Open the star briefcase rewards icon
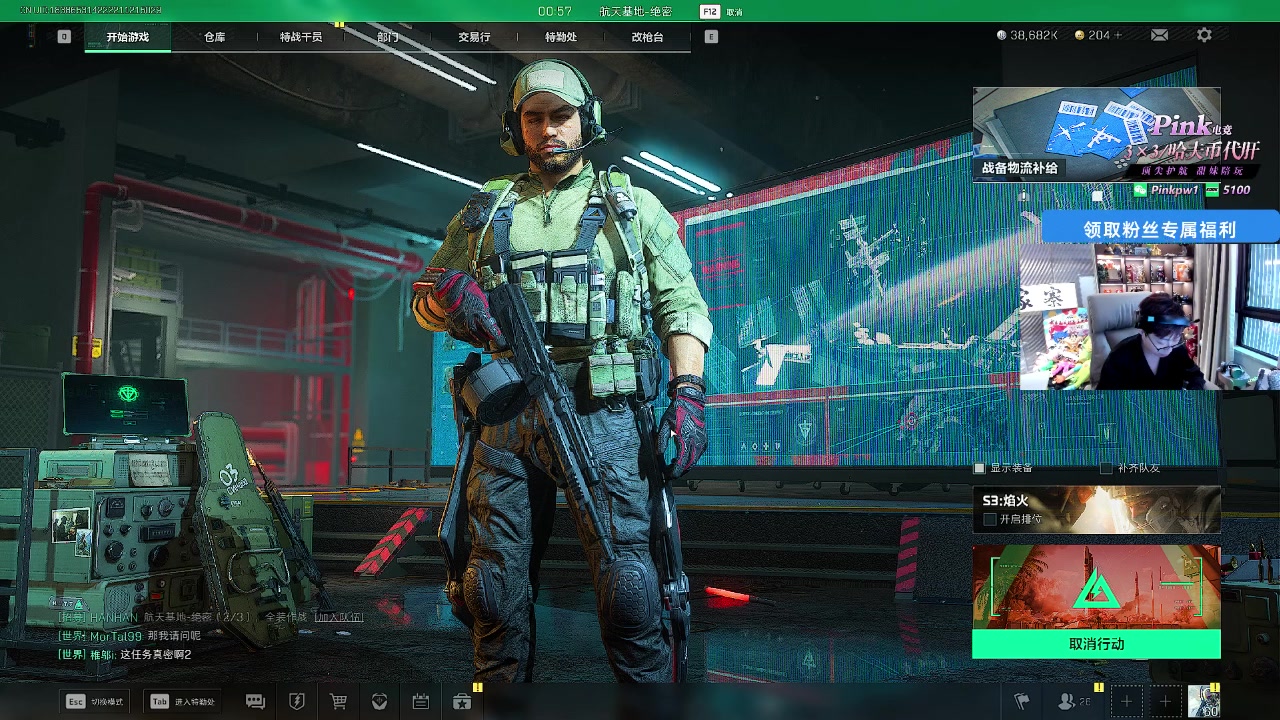The height and width of the screenshot is (720, 1280). click(462, 702)
